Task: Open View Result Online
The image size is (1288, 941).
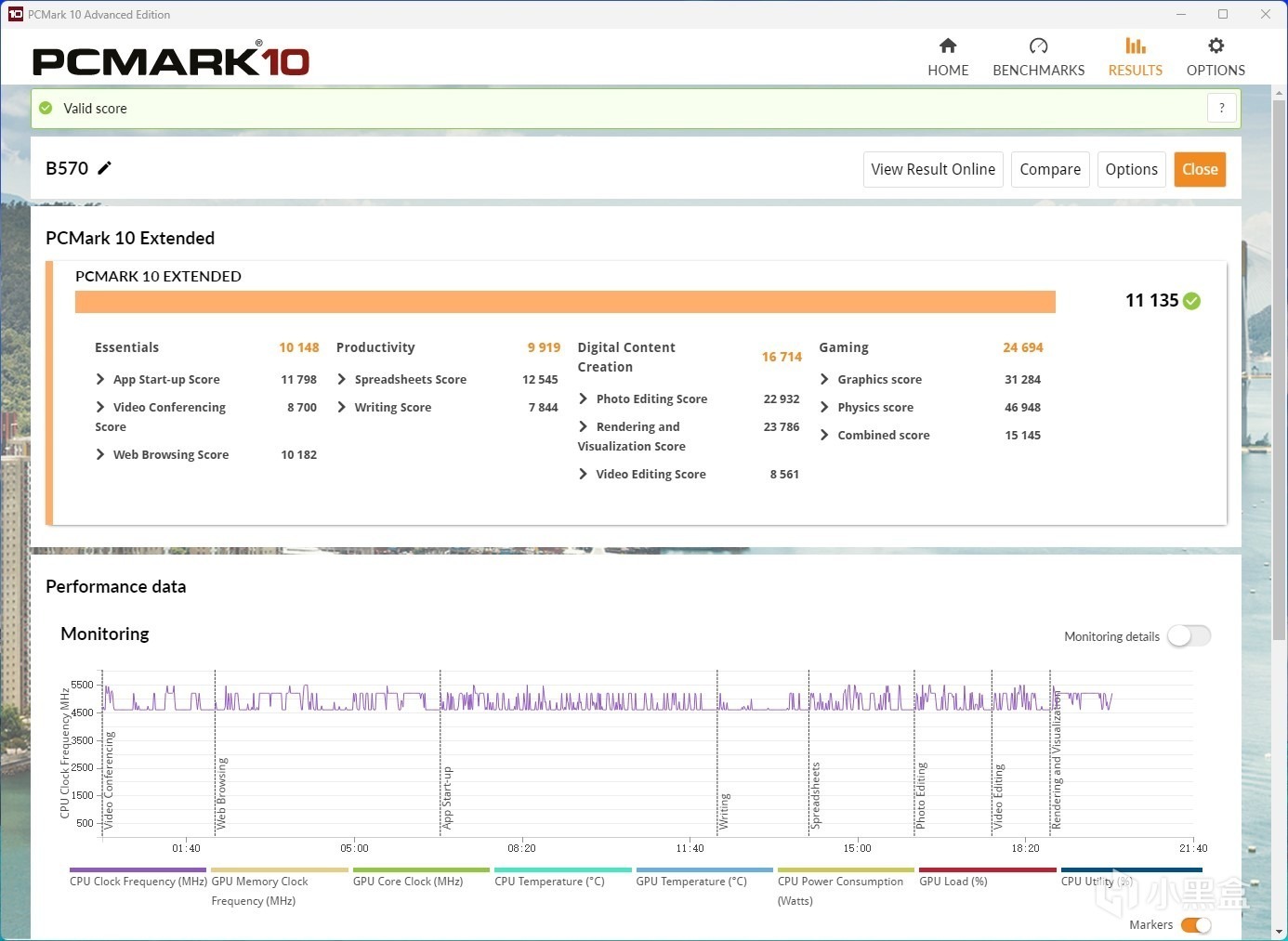Action: point(933,169)
